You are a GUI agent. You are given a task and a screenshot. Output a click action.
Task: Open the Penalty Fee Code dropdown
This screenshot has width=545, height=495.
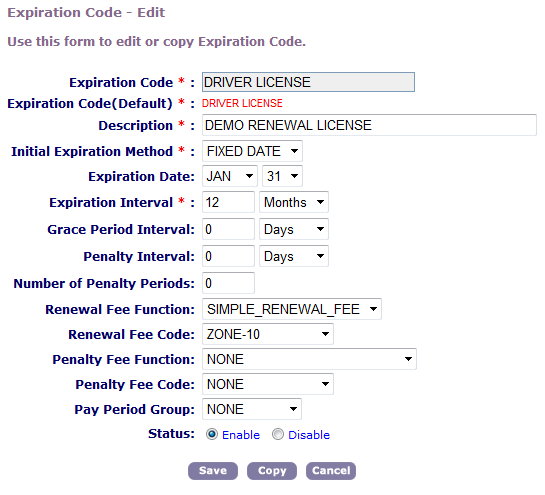tap(268, 384)
